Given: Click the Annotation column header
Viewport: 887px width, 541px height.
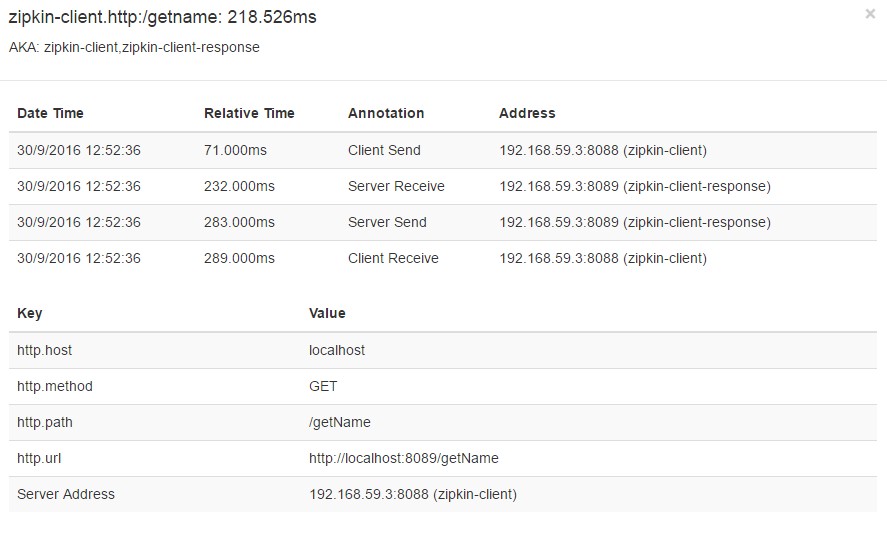Looking at the screenshot, I should [x=386, y=113].
